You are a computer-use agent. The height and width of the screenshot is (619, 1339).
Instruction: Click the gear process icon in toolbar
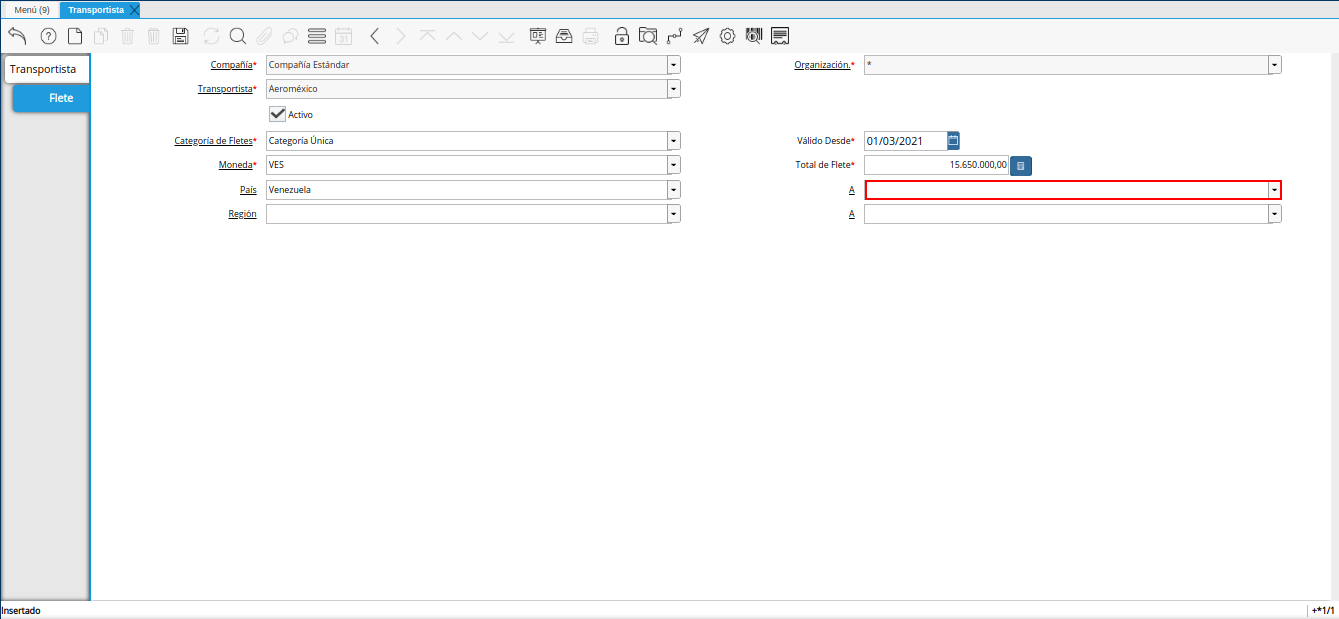click(727, 36)
